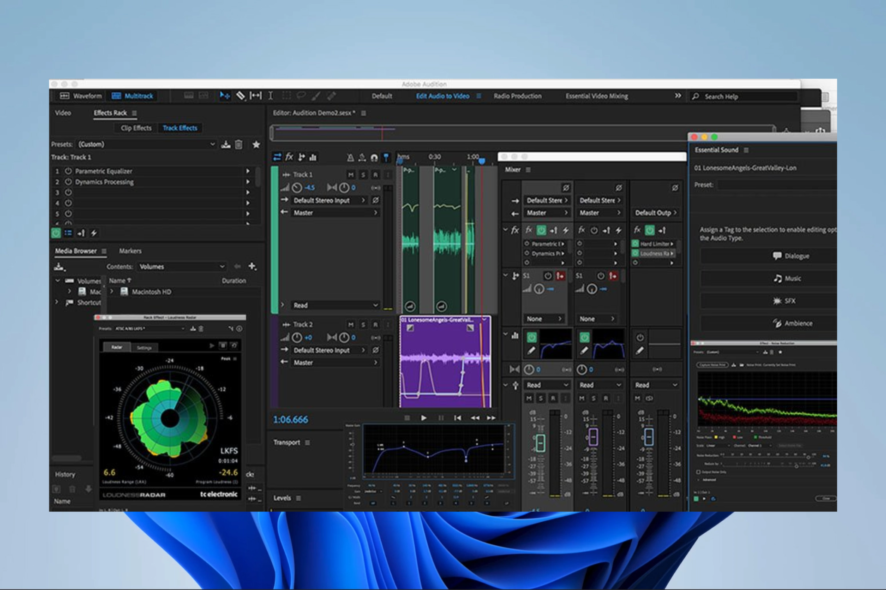Select Clip Effects button

click(136, 128)
